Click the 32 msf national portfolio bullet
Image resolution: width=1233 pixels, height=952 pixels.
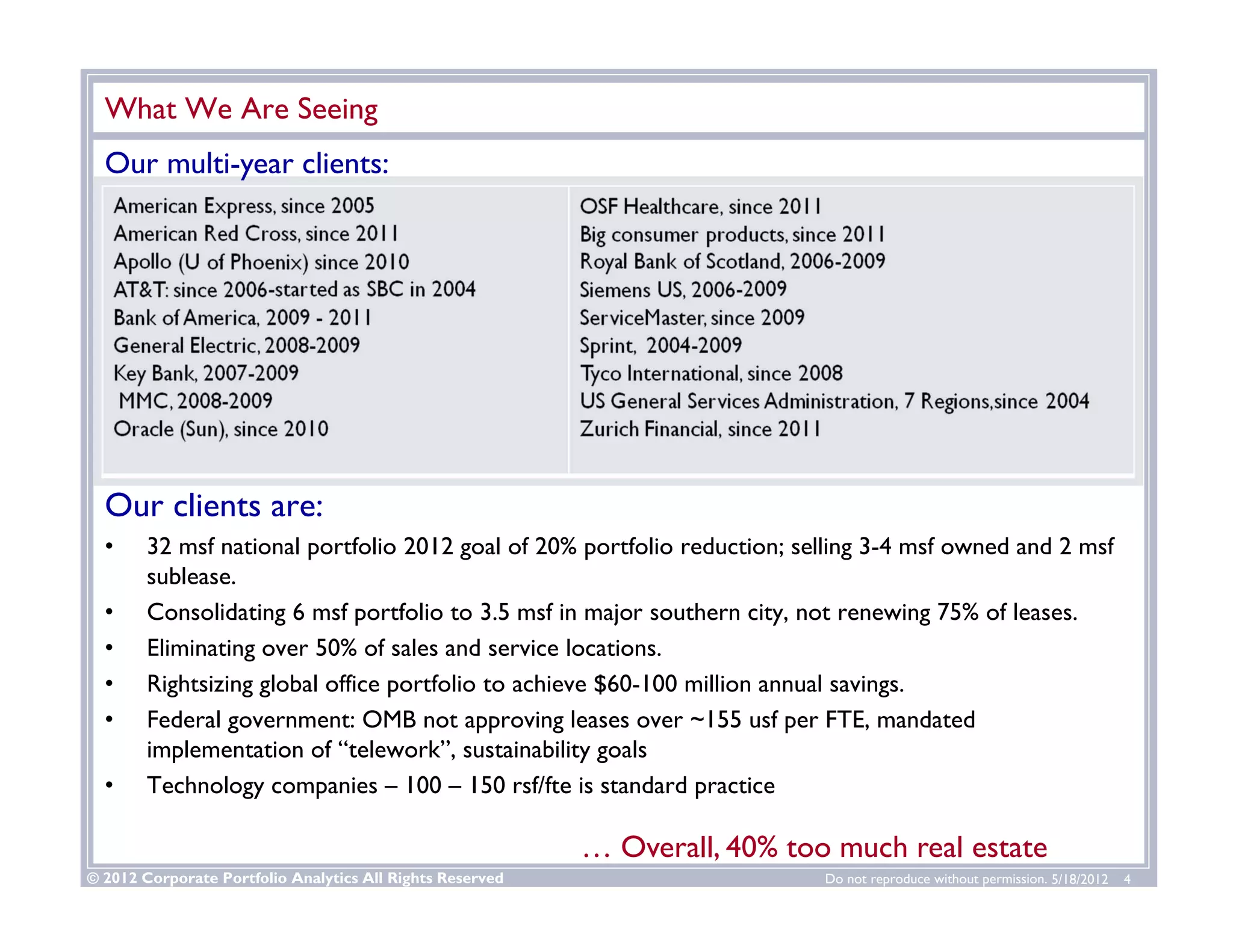tap(630, 547)
